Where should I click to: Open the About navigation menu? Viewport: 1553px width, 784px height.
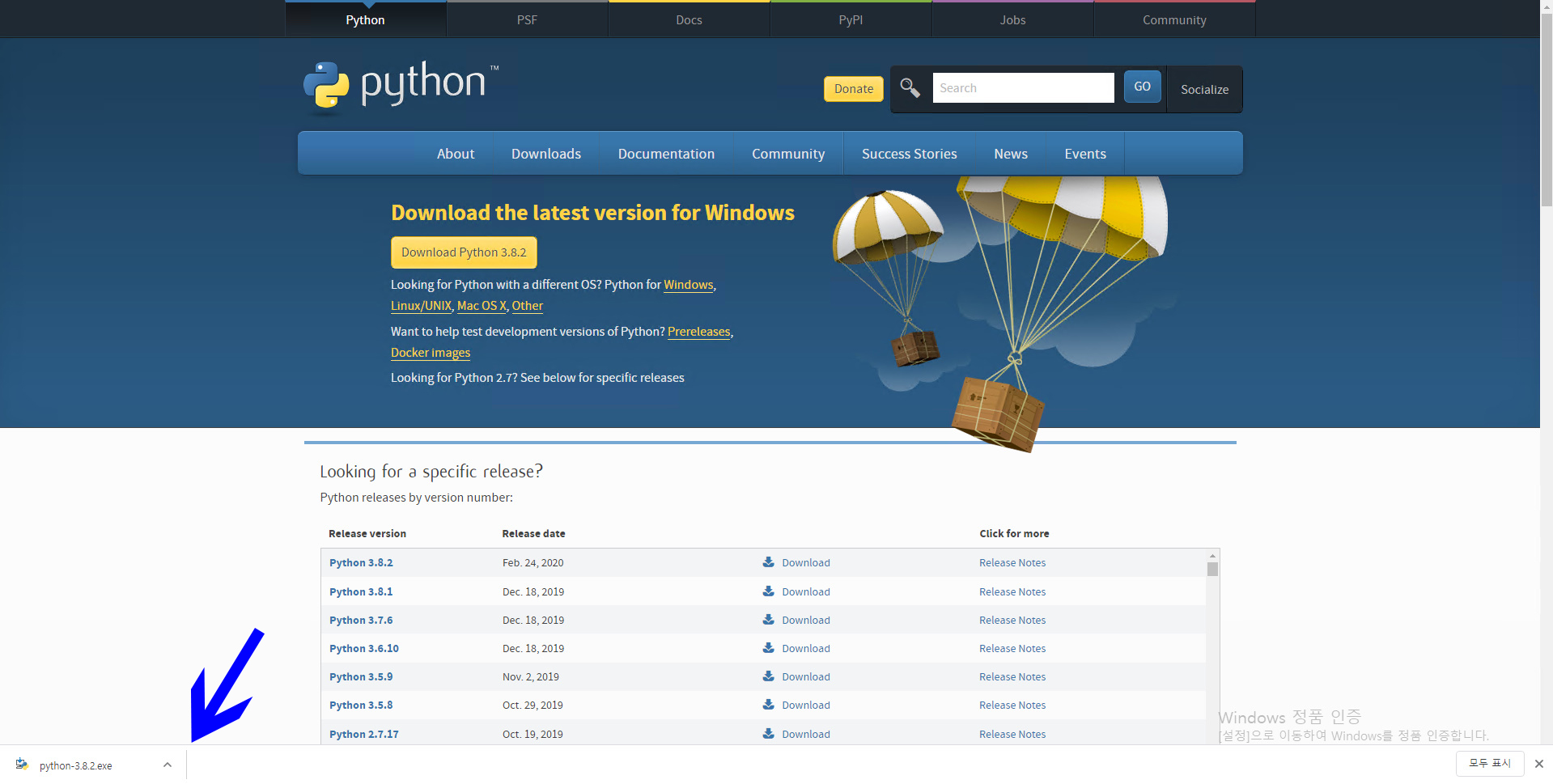click(456, 154)
